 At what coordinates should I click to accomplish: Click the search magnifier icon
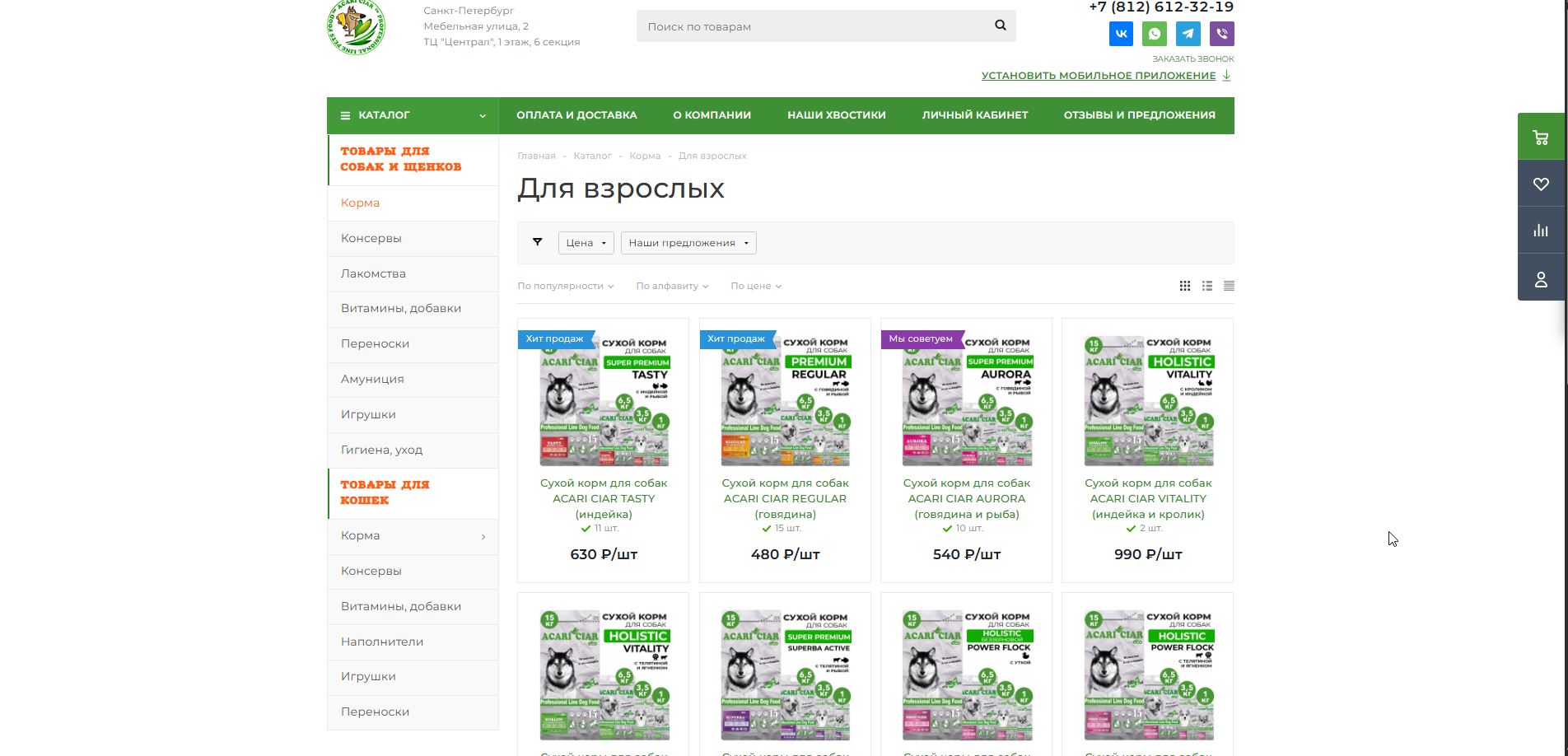pyautogui.click(x=1001, y=26)
